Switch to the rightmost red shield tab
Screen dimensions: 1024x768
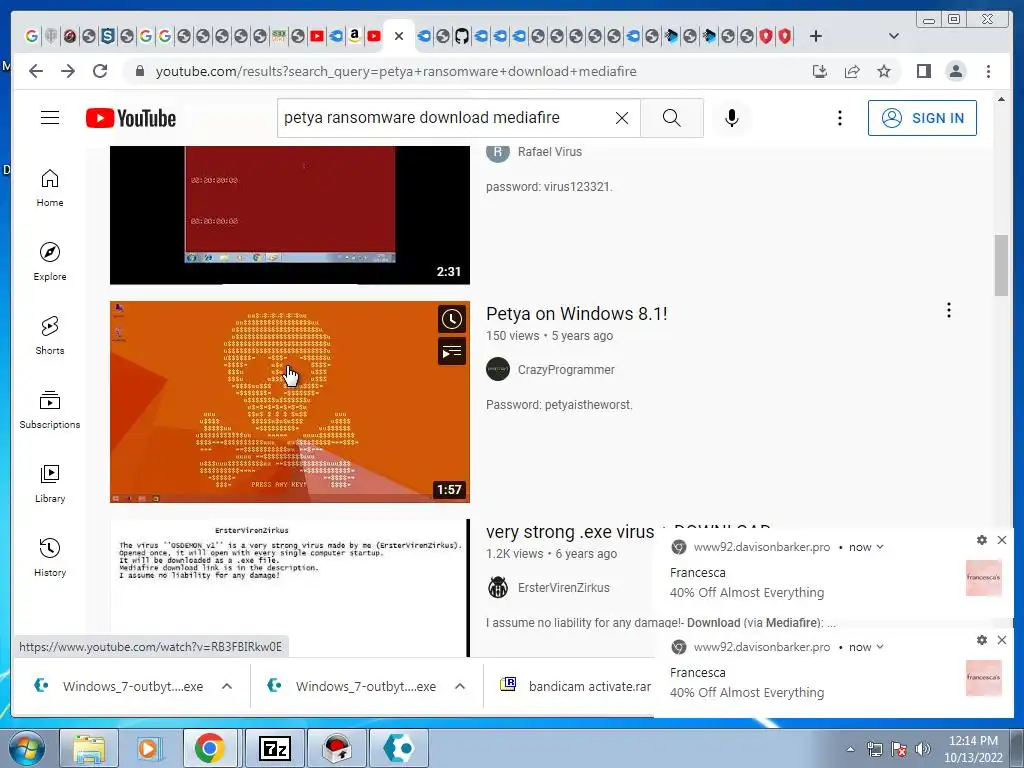pyautogui.click(x=785, y=36)
